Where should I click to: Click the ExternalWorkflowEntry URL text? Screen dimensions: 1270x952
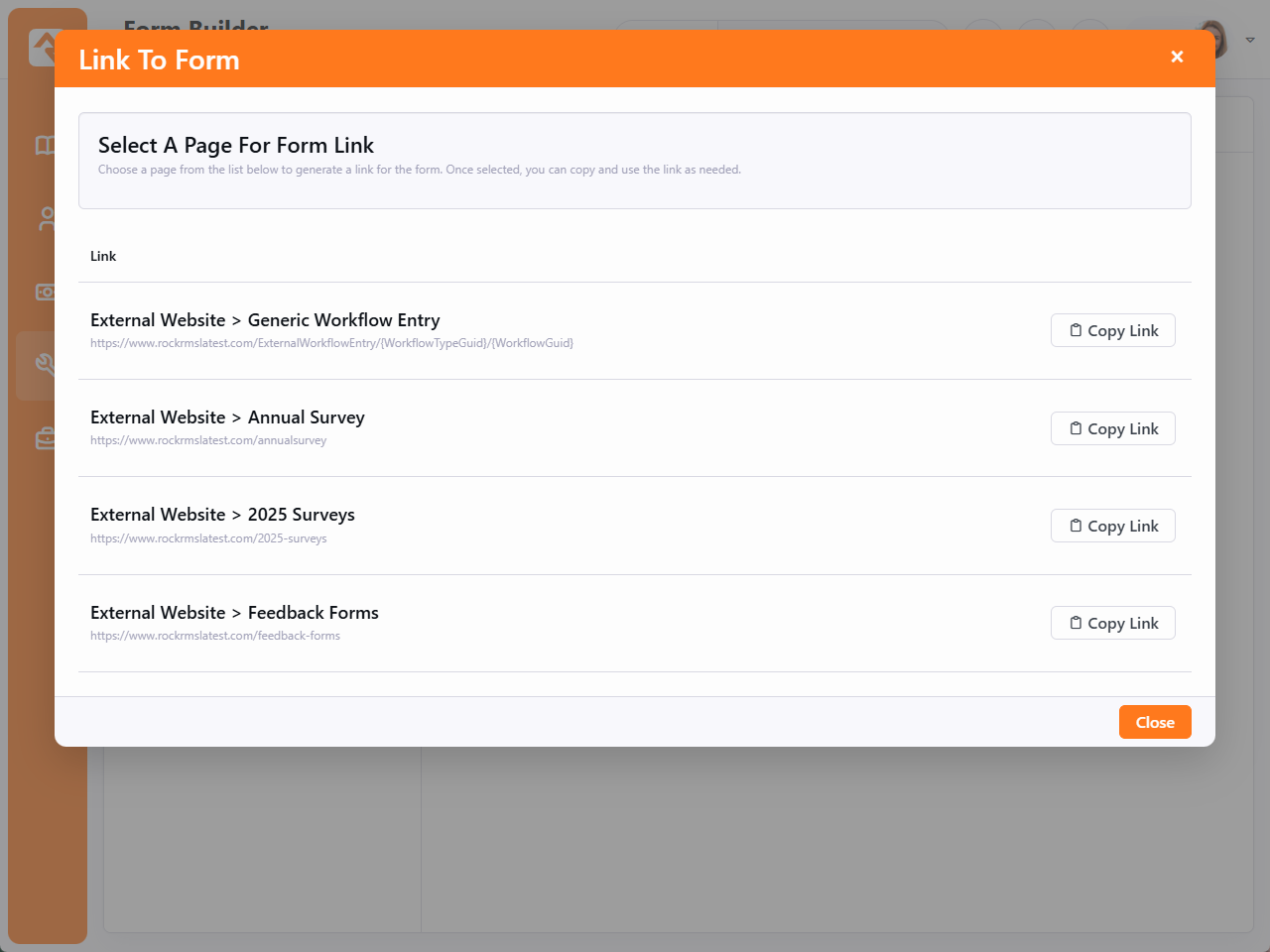[331, 343]
